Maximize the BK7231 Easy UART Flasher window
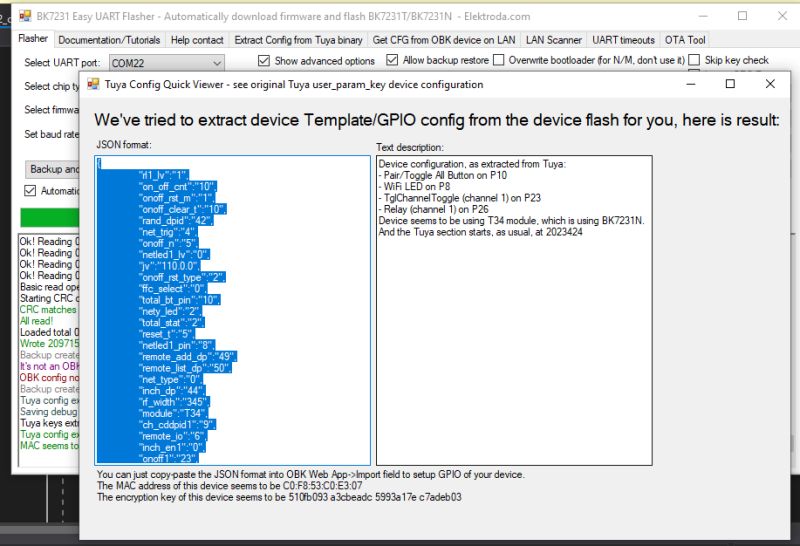This screenshot has height=546, width=800. point(742,16)
